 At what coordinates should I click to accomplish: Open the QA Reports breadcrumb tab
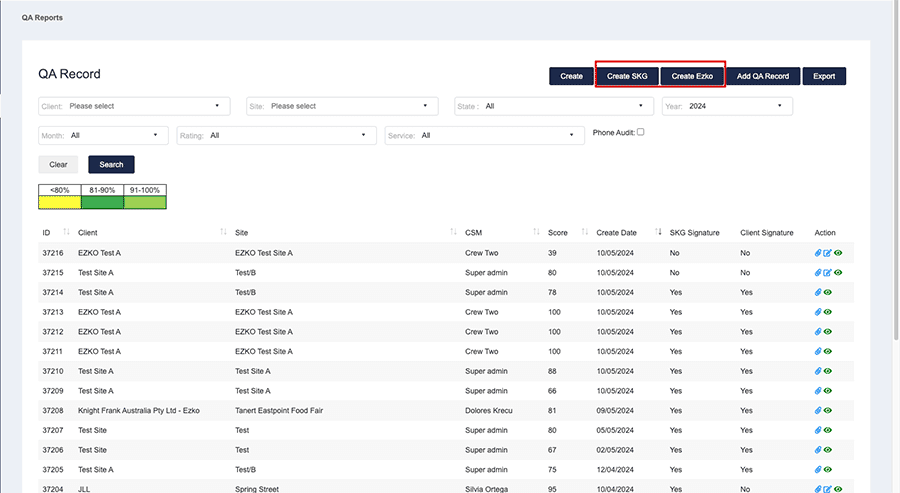point(42,18)
